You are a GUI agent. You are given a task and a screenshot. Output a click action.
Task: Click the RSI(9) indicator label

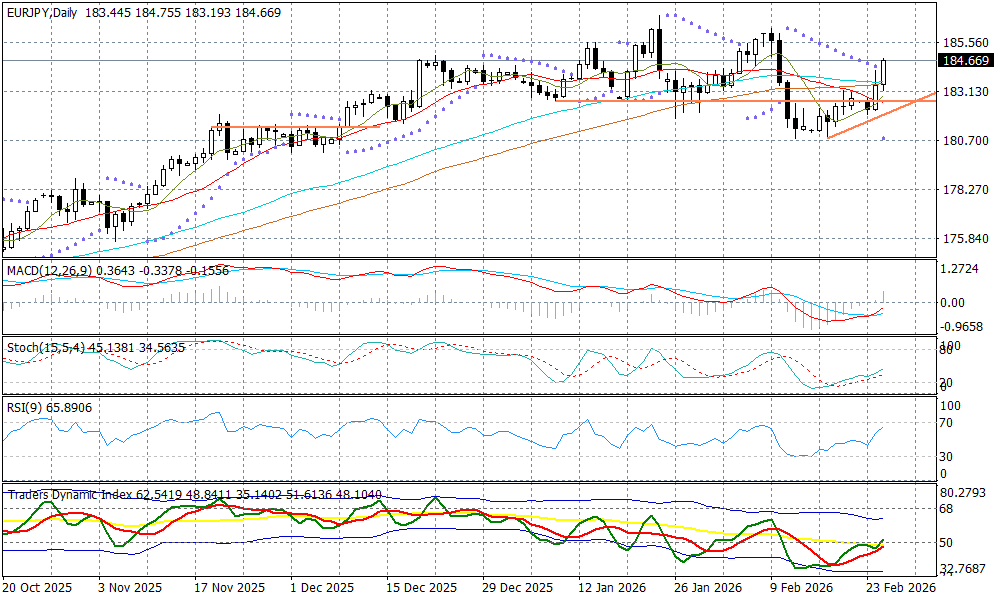tap(24, 410)
